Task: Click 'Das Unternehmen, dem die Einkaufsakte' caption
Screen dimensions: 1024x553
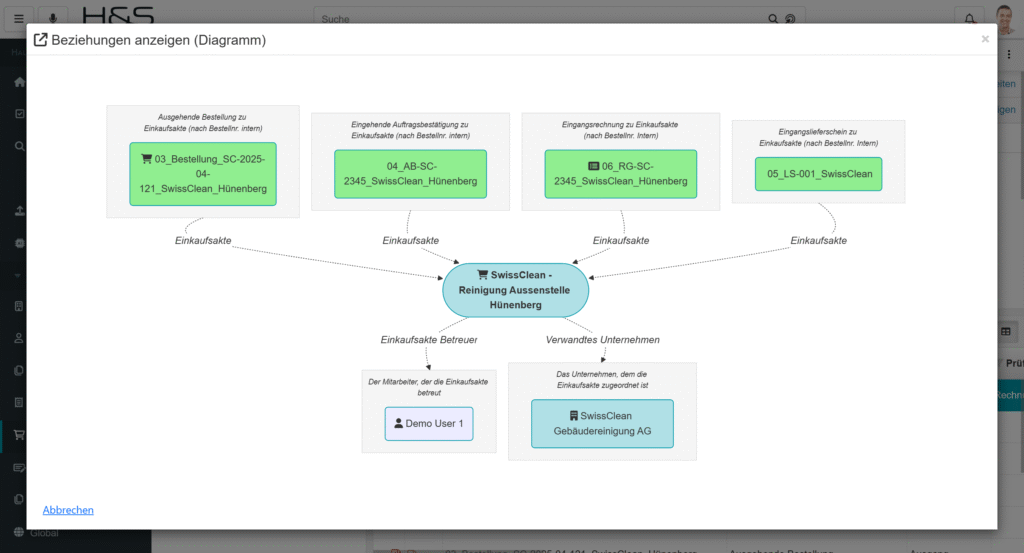Action: pos(602,380)
